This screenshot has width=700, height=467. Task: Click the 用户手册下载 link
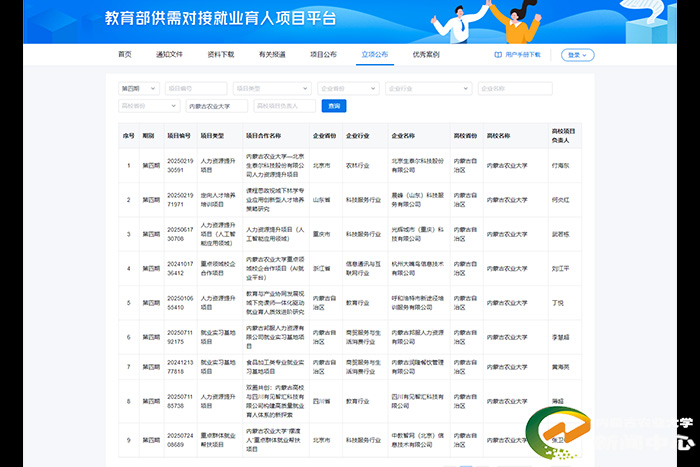522,55
